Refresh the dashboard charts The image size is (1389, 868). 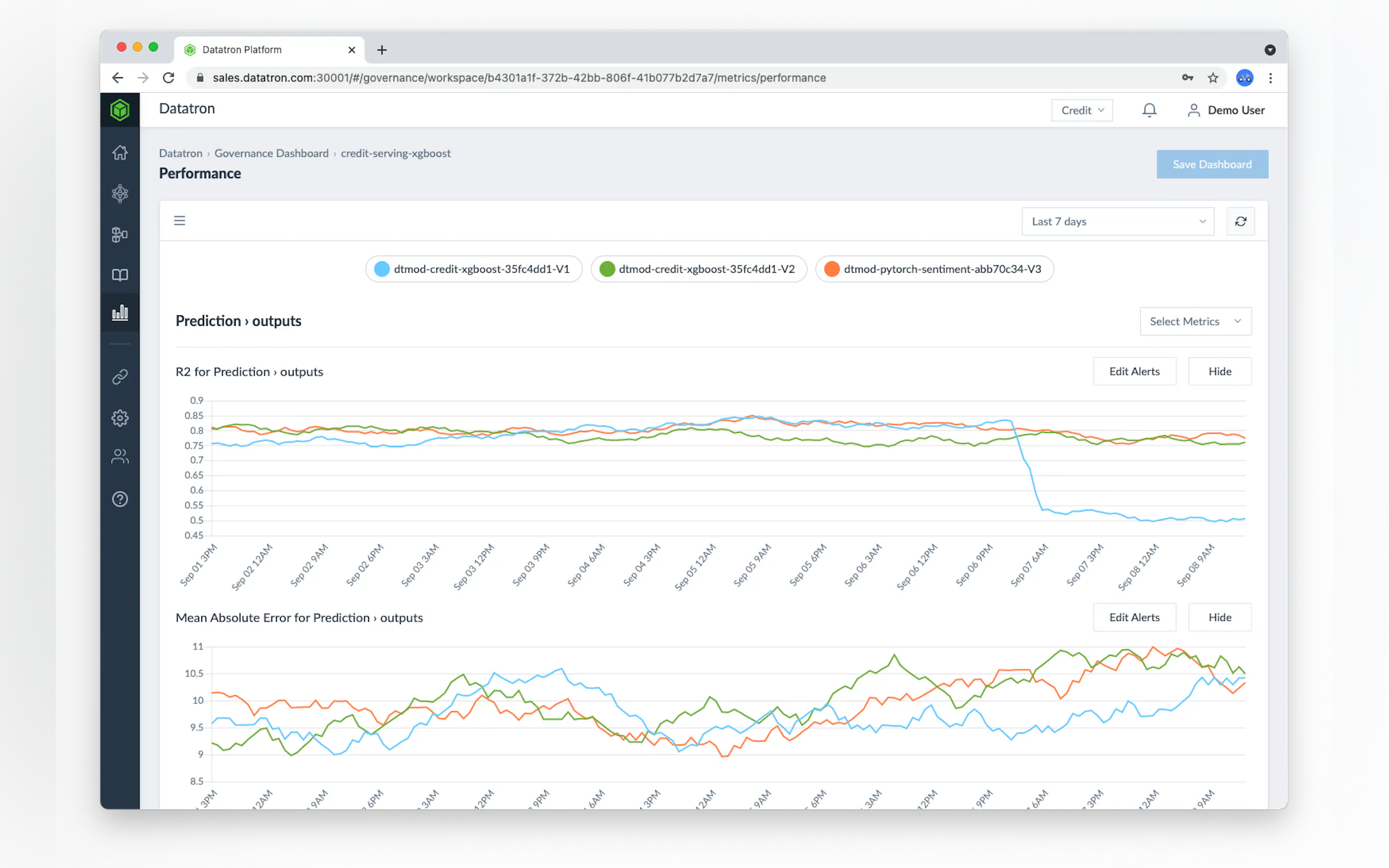tap(1240, 221)
